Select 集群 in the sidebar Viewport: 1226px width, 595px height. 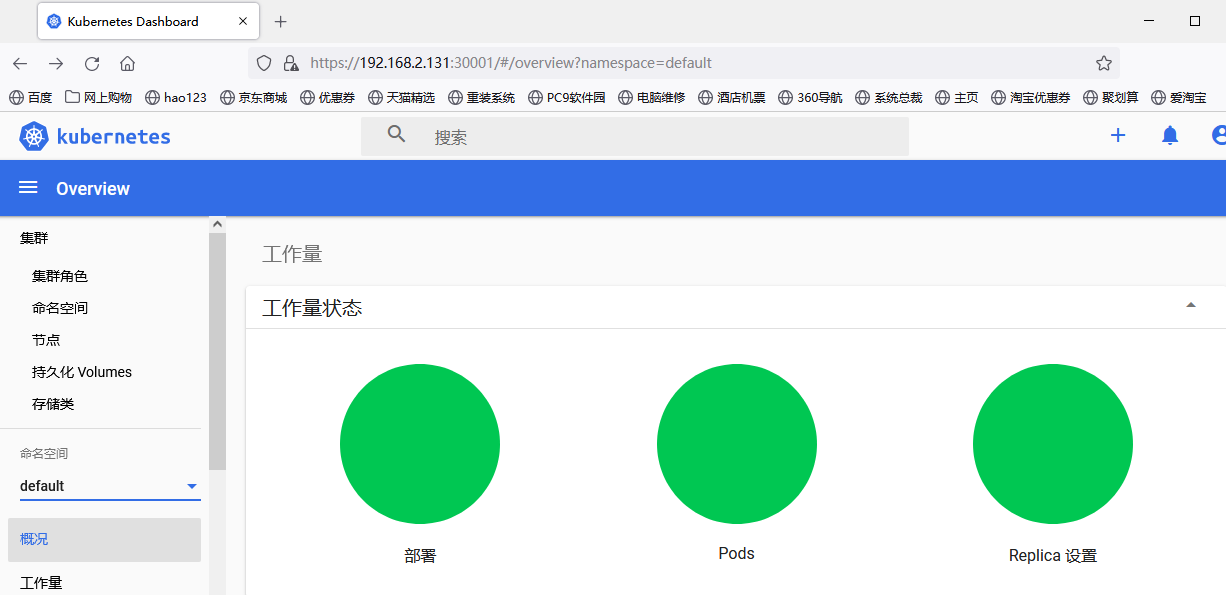(34, 238)
